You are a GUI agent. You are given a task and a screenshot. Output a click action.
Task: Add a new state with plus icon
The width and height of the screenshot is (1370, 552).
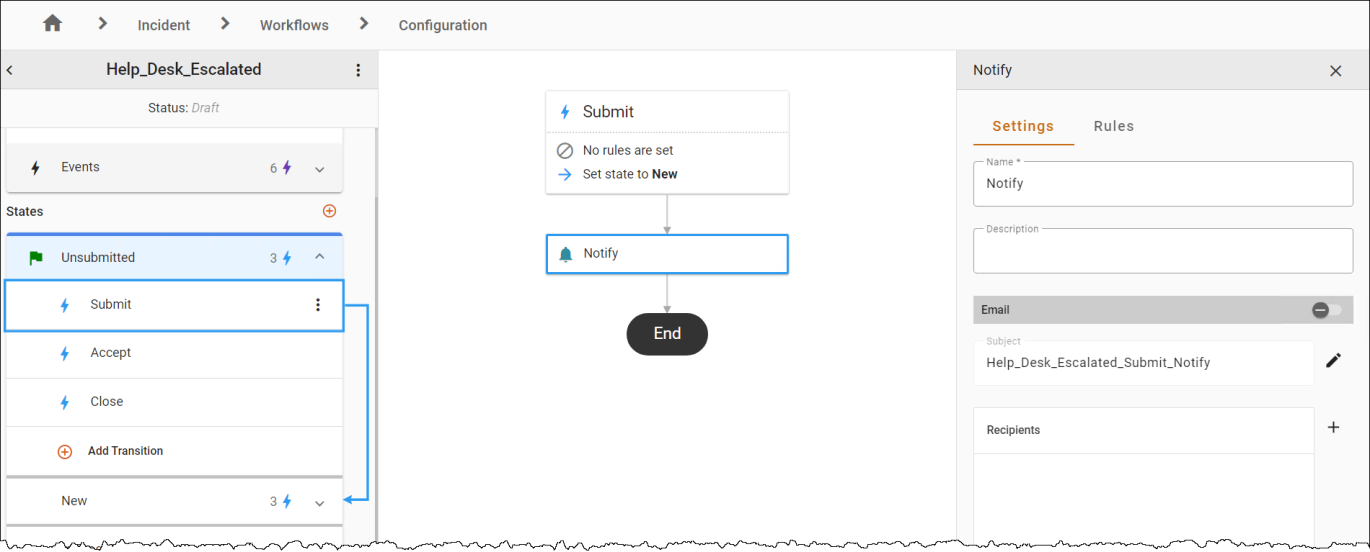[329, 211]
